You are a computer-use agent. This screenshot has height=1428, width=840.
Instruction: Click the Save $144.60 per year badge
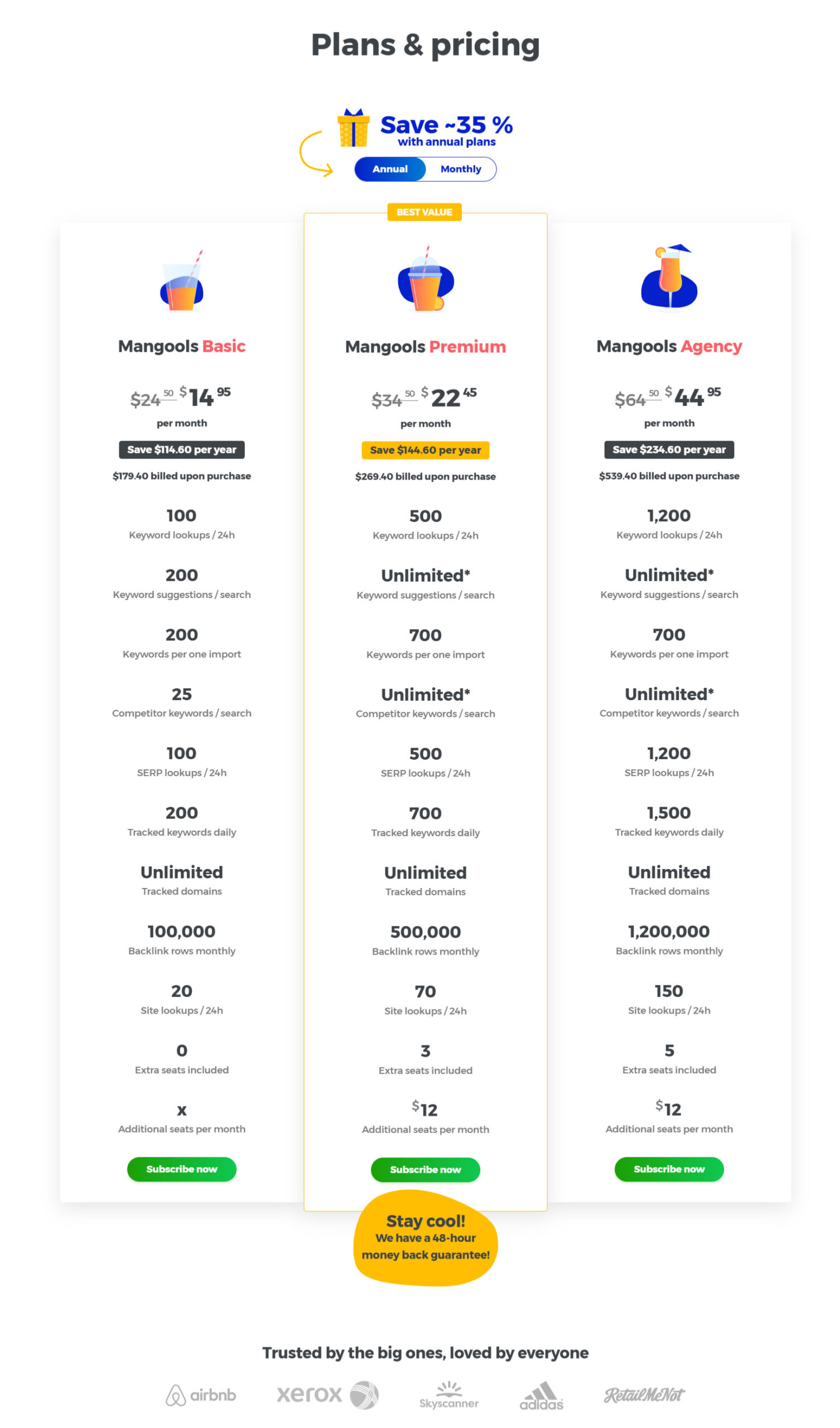tap(425, 450)
